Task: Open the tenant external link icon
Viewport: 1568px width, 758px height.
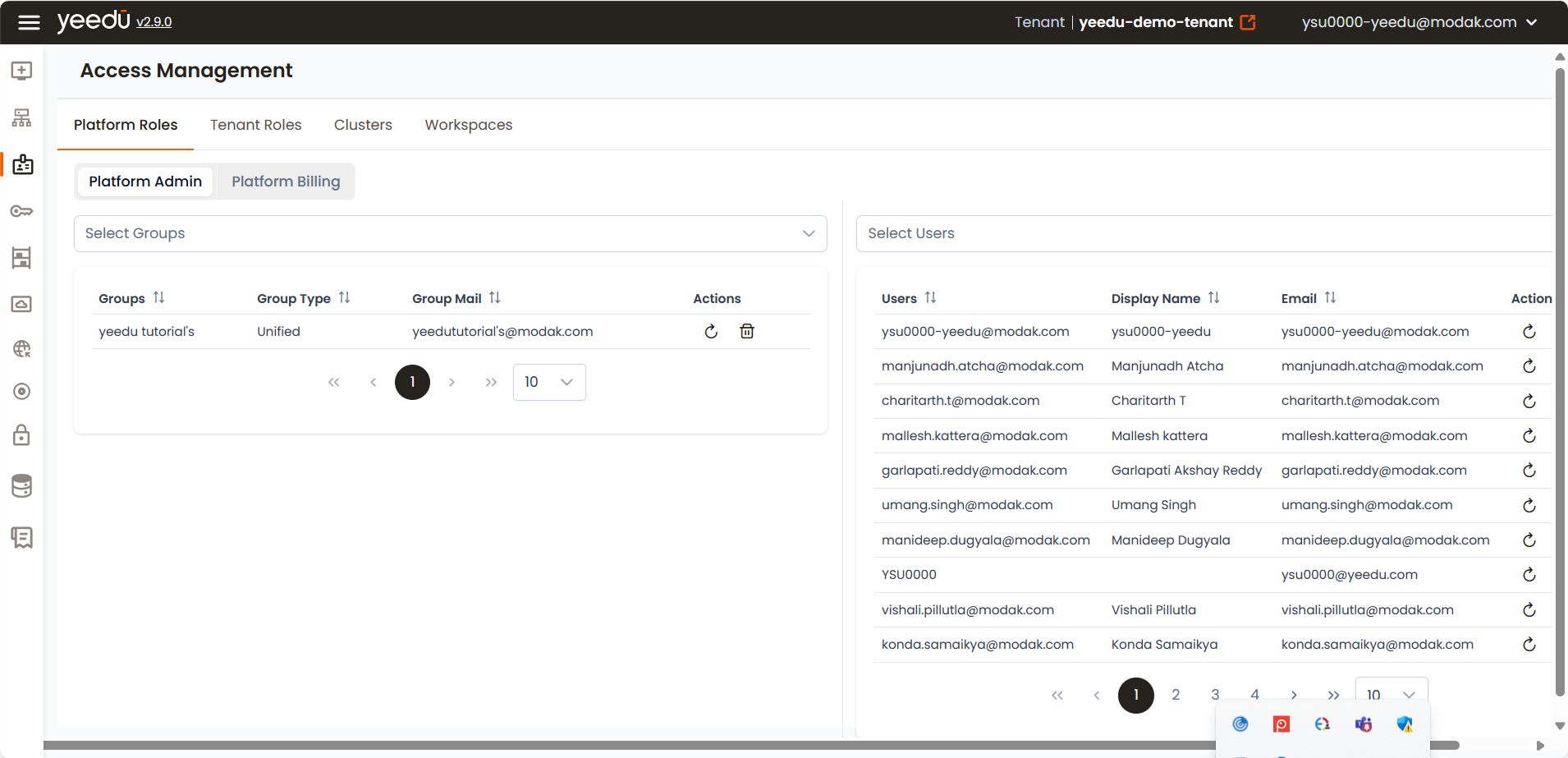Action: (x=1248, y=22)
